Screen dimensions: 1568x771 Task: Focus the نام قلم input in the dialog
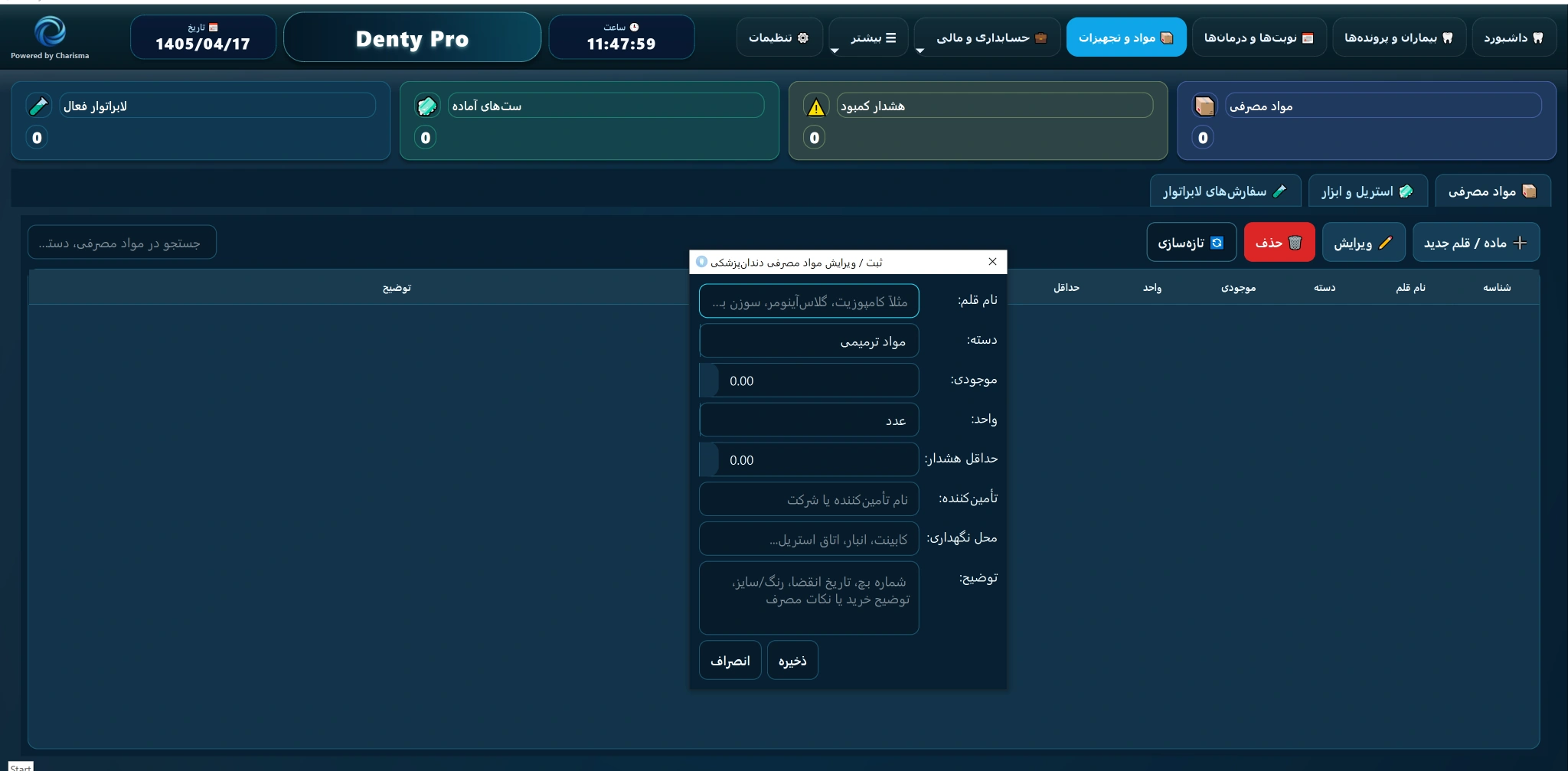click(x=809, y=301)
